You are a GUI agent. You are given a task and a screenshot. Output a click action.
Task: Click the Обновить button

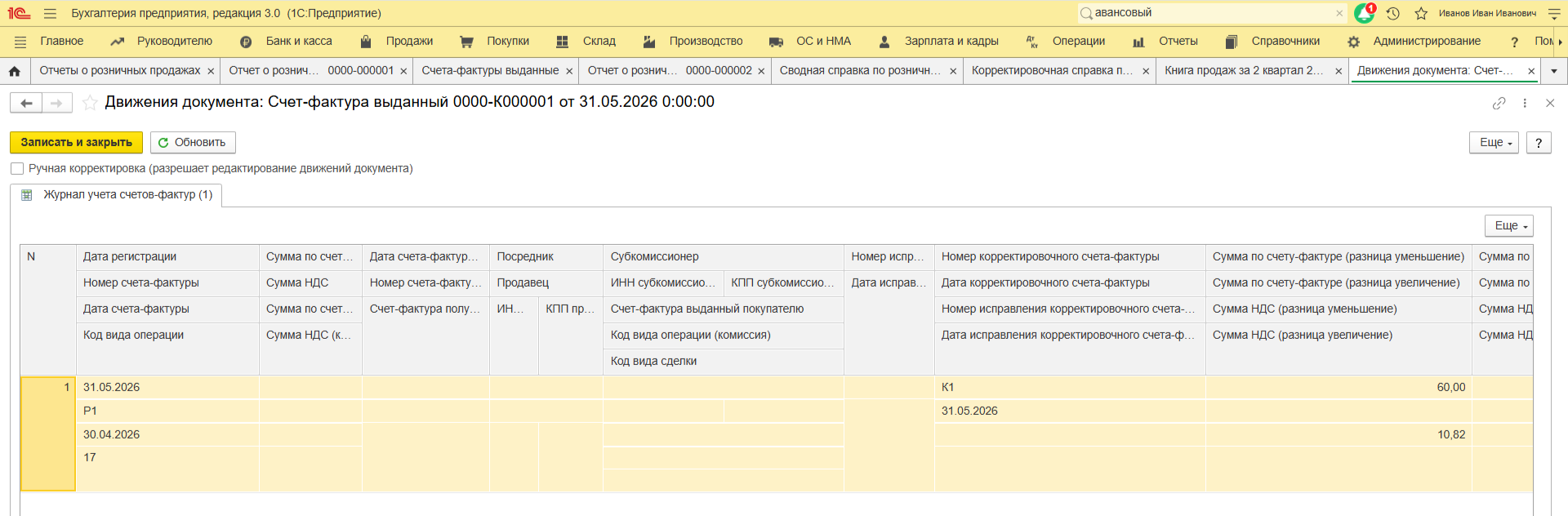(193, 142)
